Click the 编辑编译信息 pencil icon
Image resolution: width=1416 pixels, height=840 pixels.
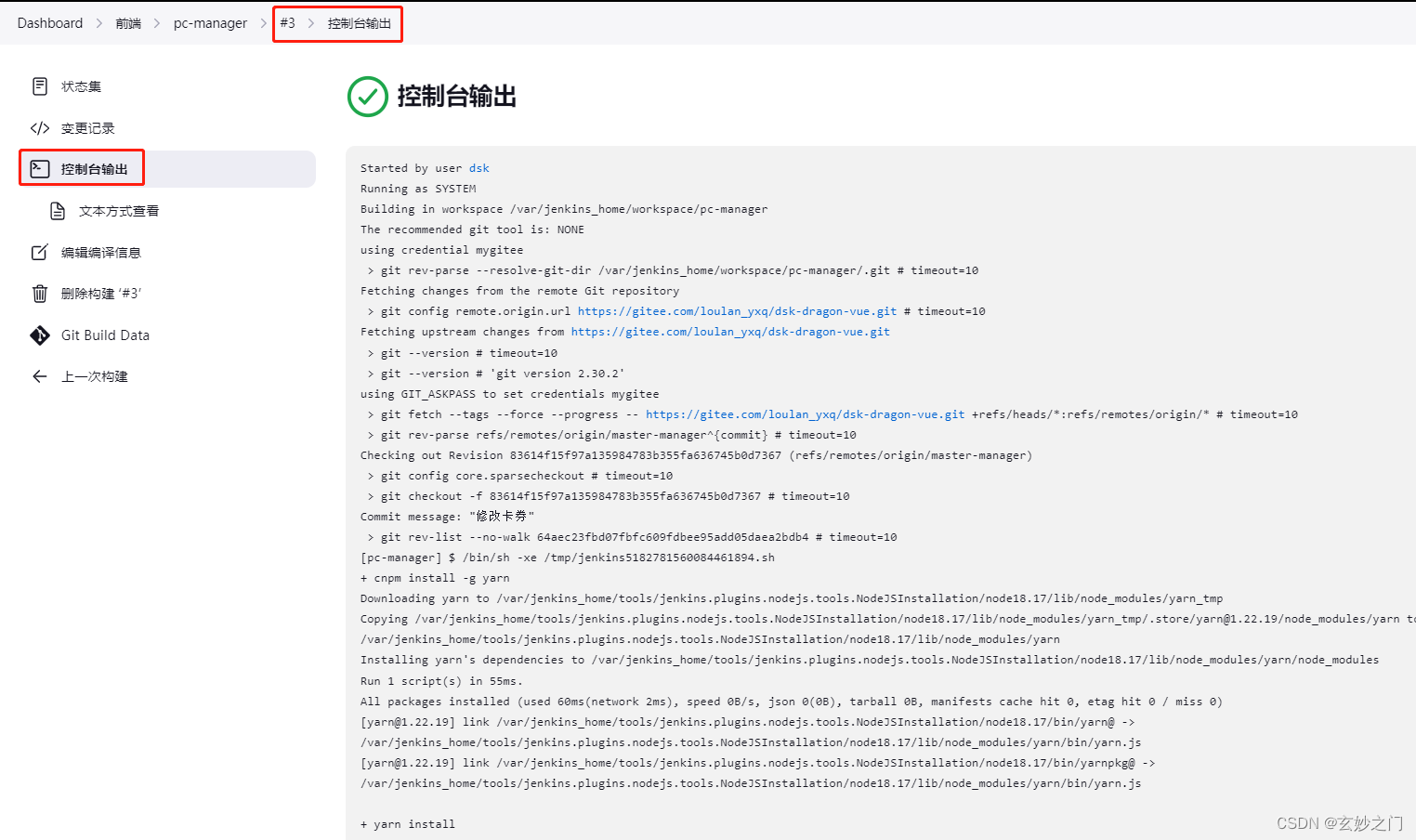40,252
